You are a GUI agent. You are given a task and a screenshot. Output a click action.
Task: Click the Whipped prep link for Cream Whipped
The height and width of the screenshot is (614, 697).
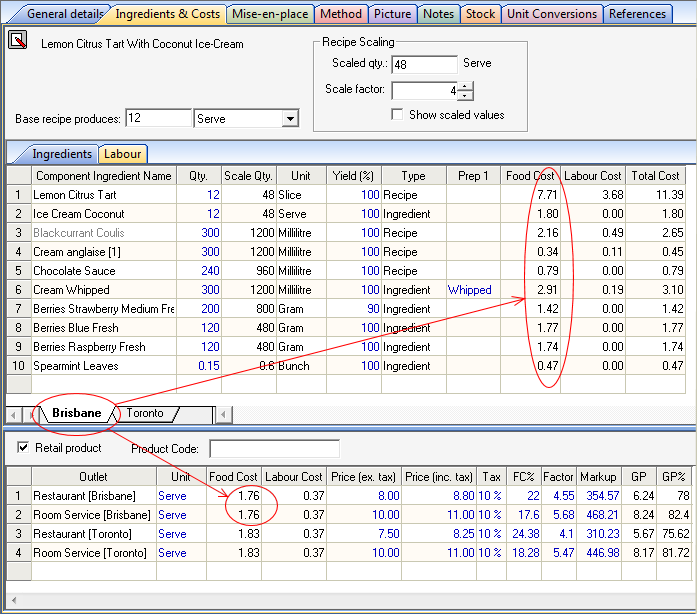(469, 290)
